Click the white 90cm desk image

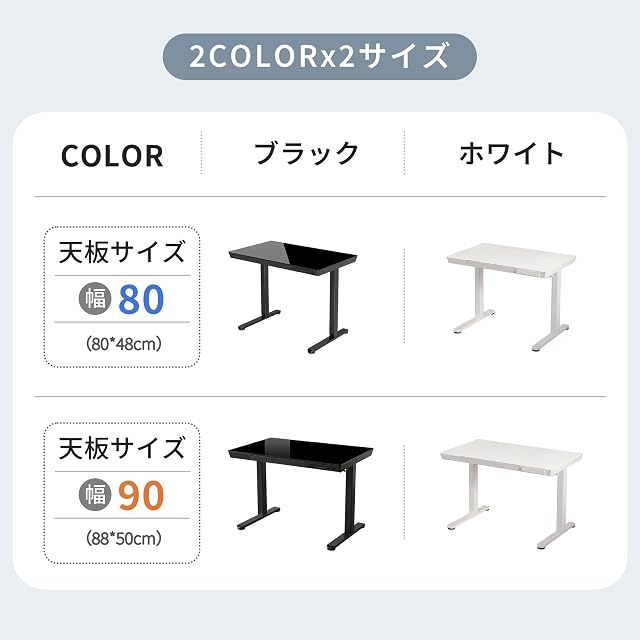511,494
